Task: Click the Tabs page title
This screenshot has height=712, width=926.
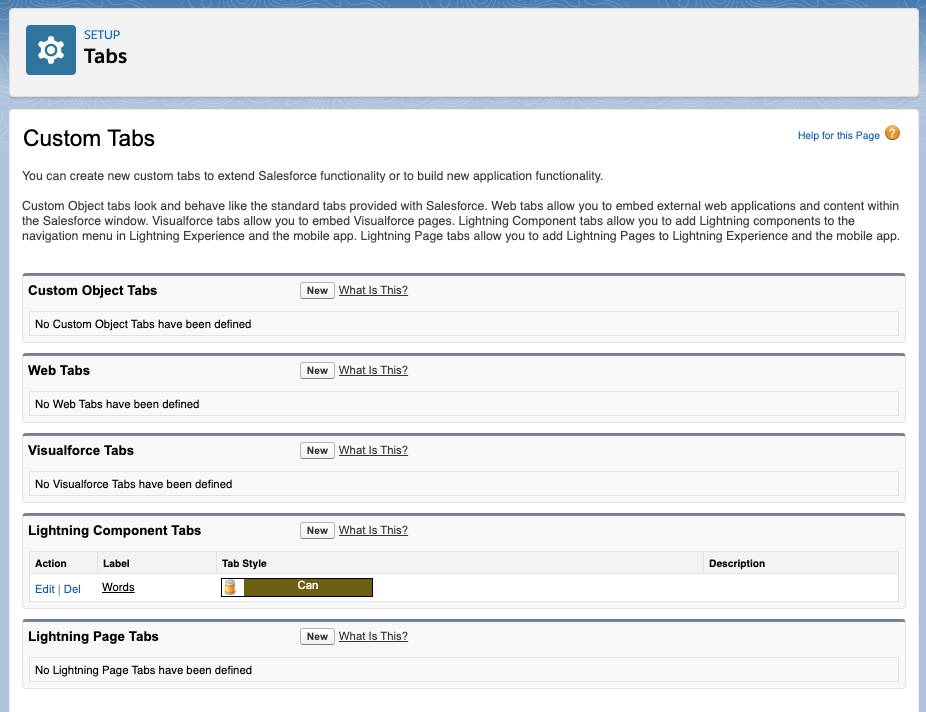Action: click(x=105, y=56)
